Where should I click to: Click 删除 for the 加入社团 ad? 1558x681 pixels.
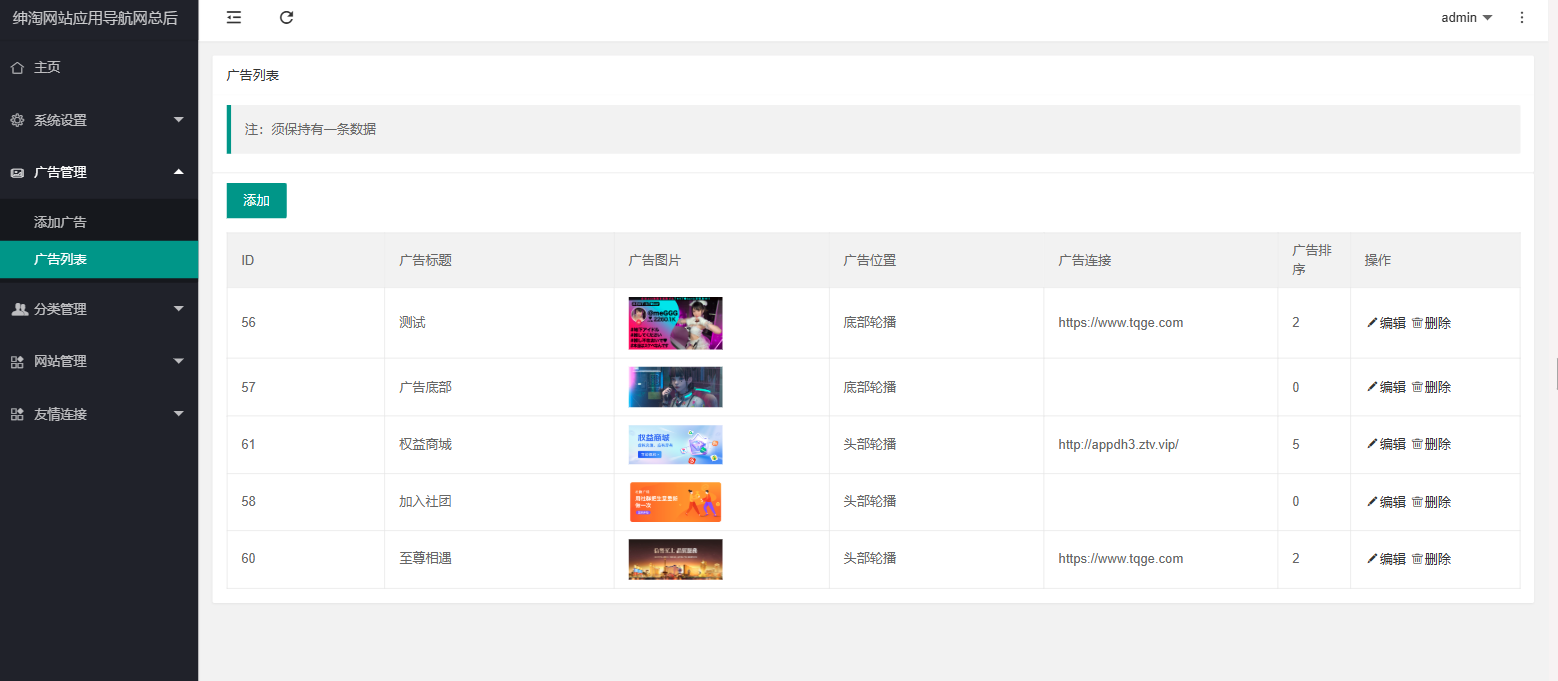1431,502
